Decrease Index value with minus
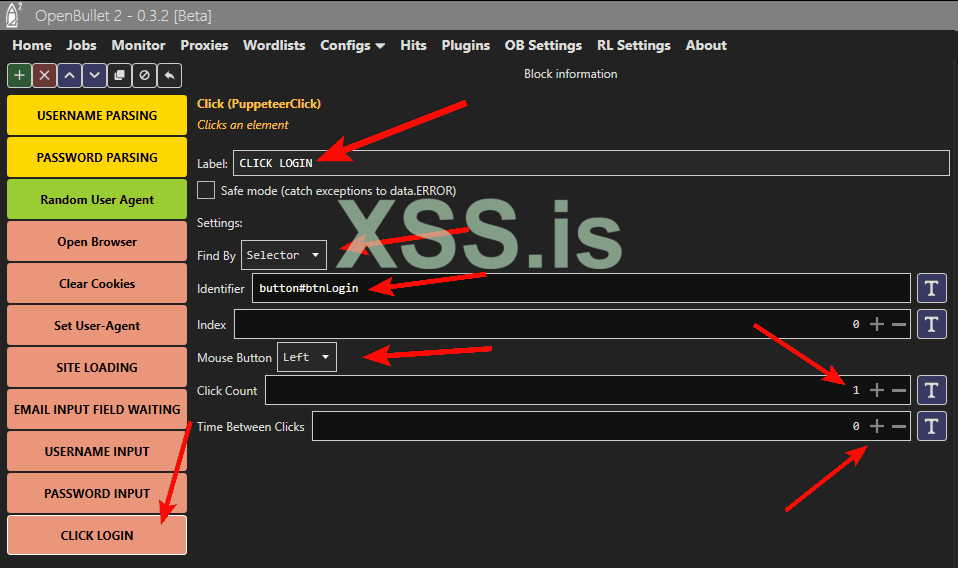958x568 pixels. [x=899, y=324]
